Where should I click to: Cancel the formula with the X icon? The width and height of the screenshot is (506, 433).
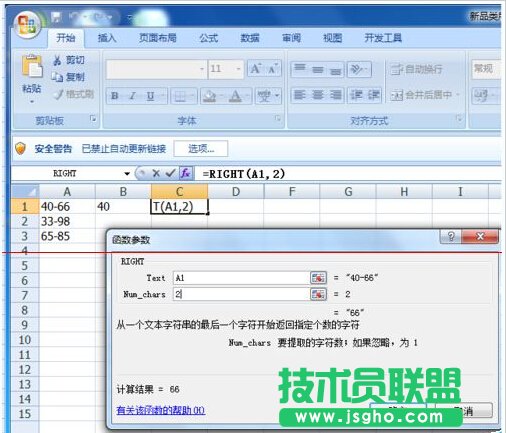pyautogui.click(x=156, y=173)
